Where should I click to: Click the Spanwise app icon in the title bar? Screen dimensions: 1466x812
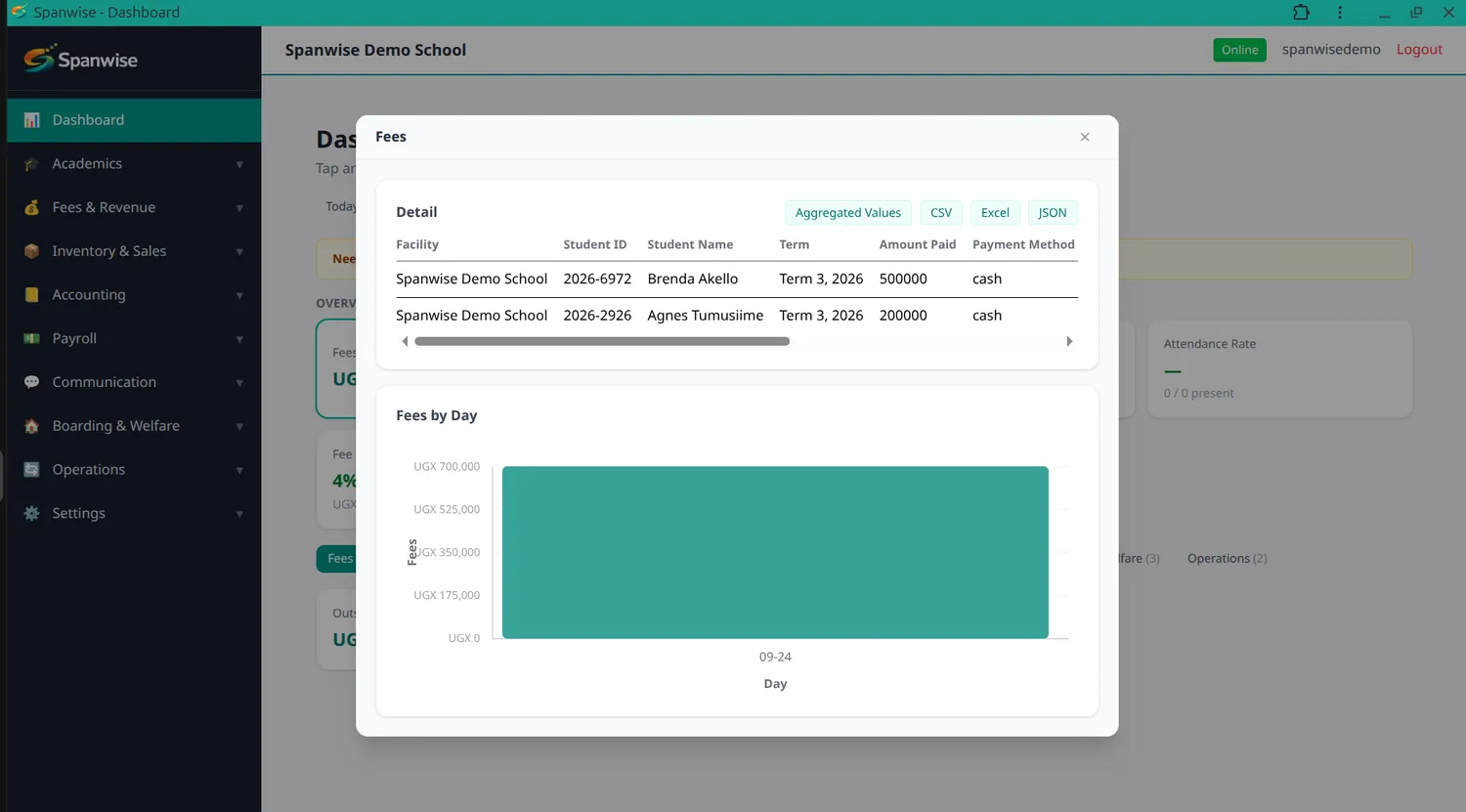coord(18,12)
